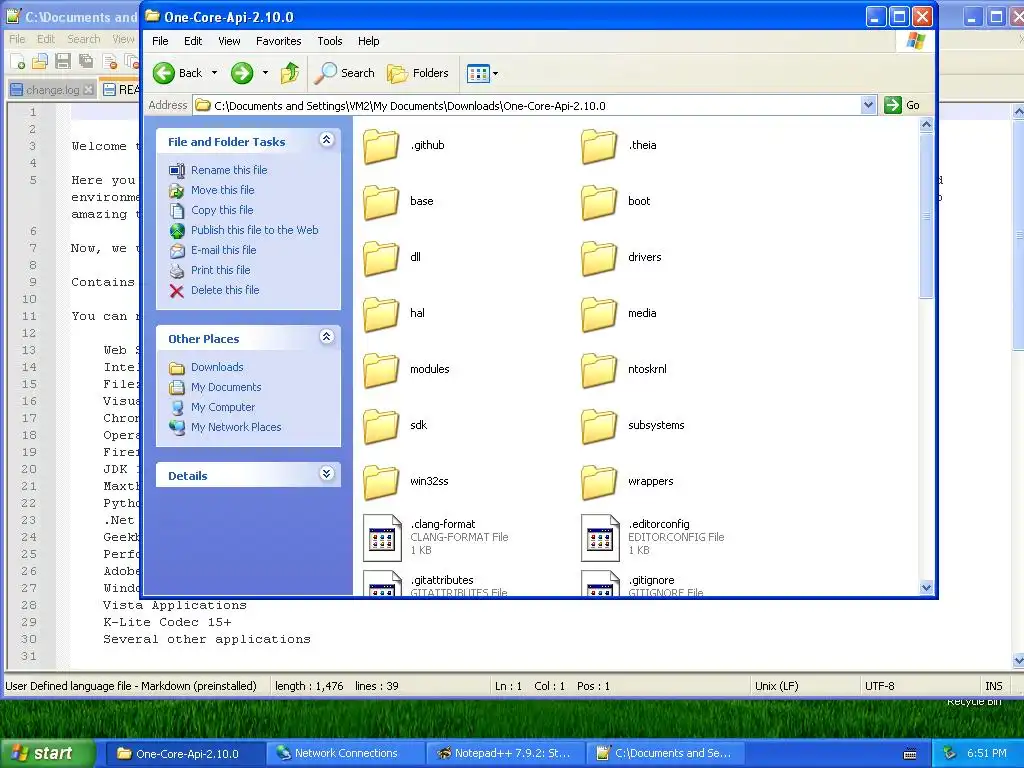Collapse the Other Places panel

(x=327, y=337)
